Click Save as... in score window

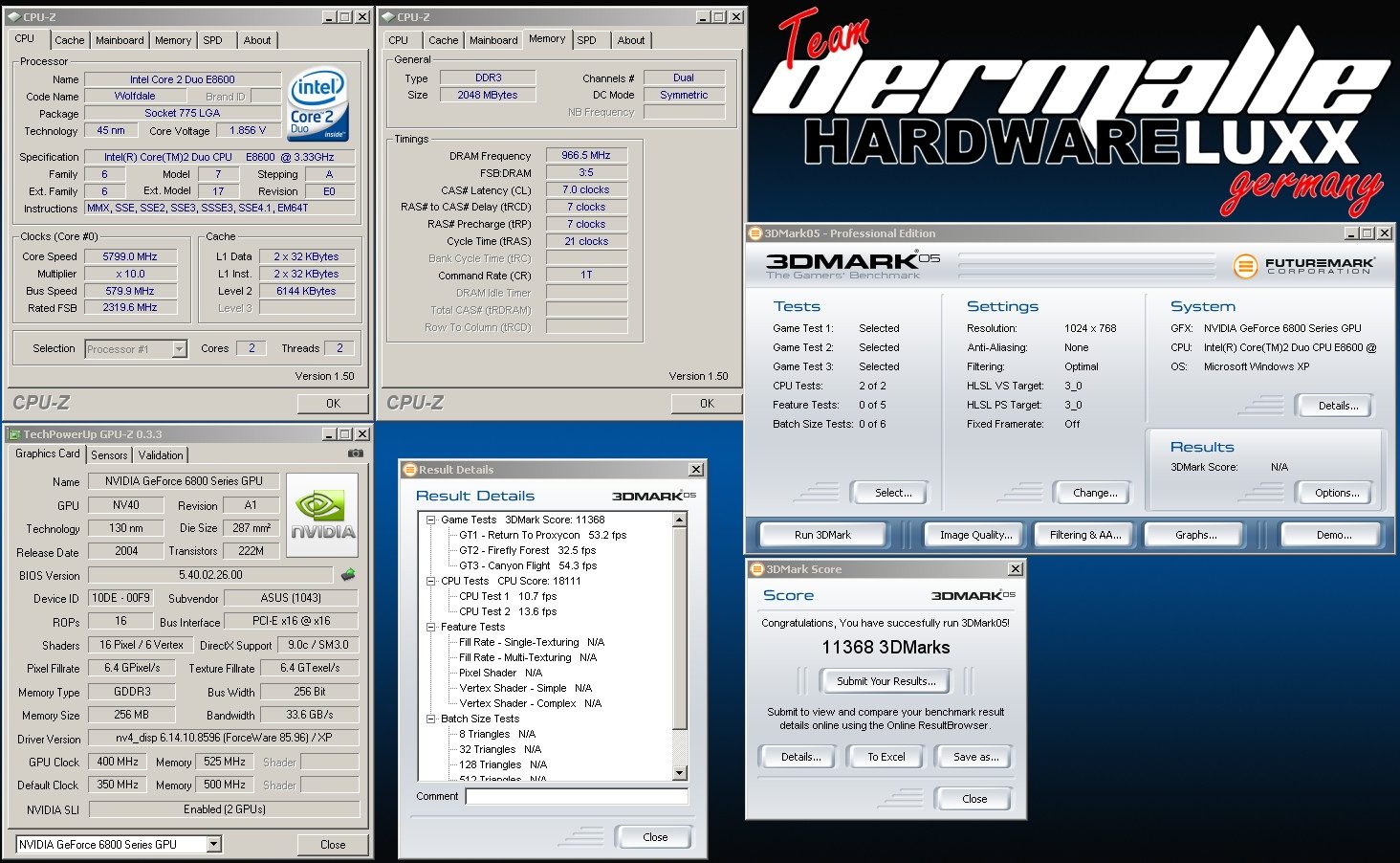[x=975, y=757]
